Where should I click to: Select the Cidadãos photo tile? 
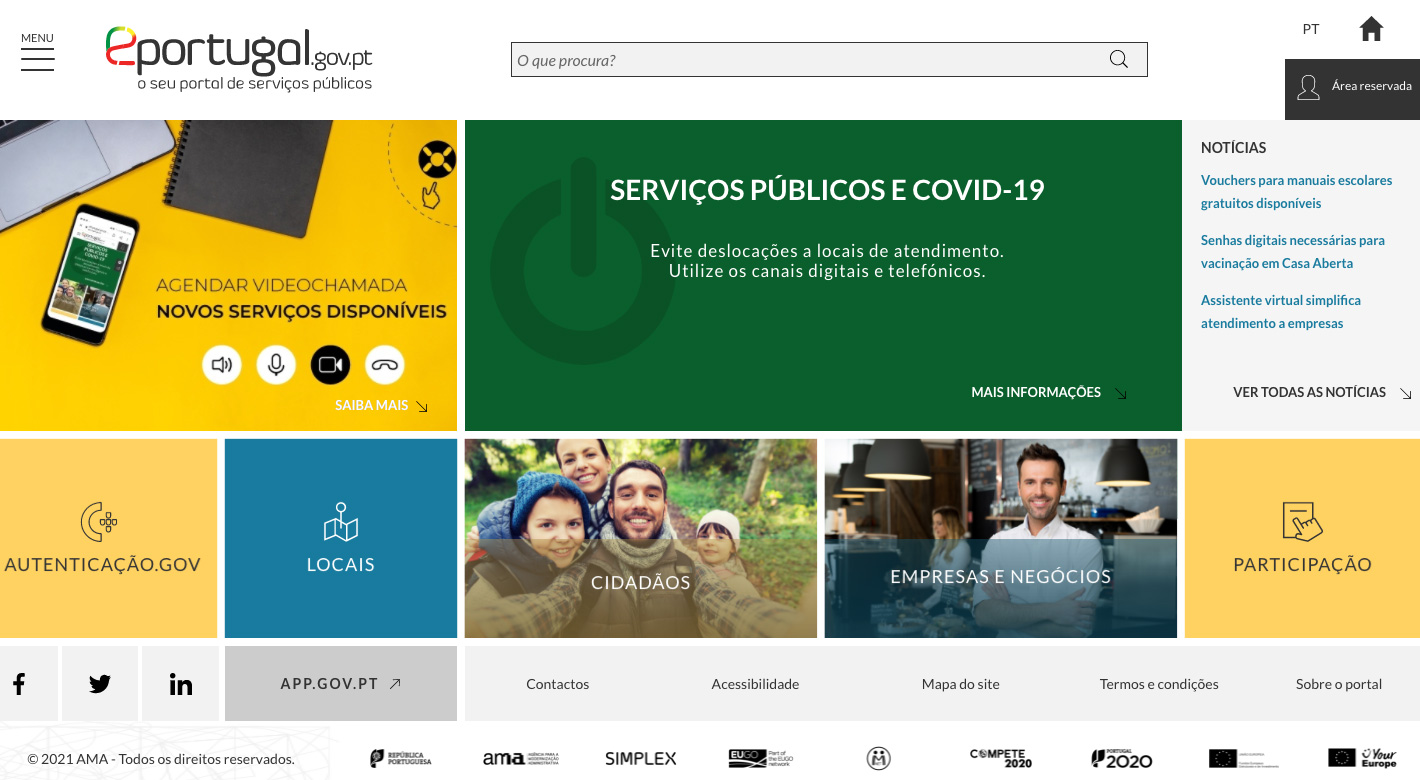640,538
